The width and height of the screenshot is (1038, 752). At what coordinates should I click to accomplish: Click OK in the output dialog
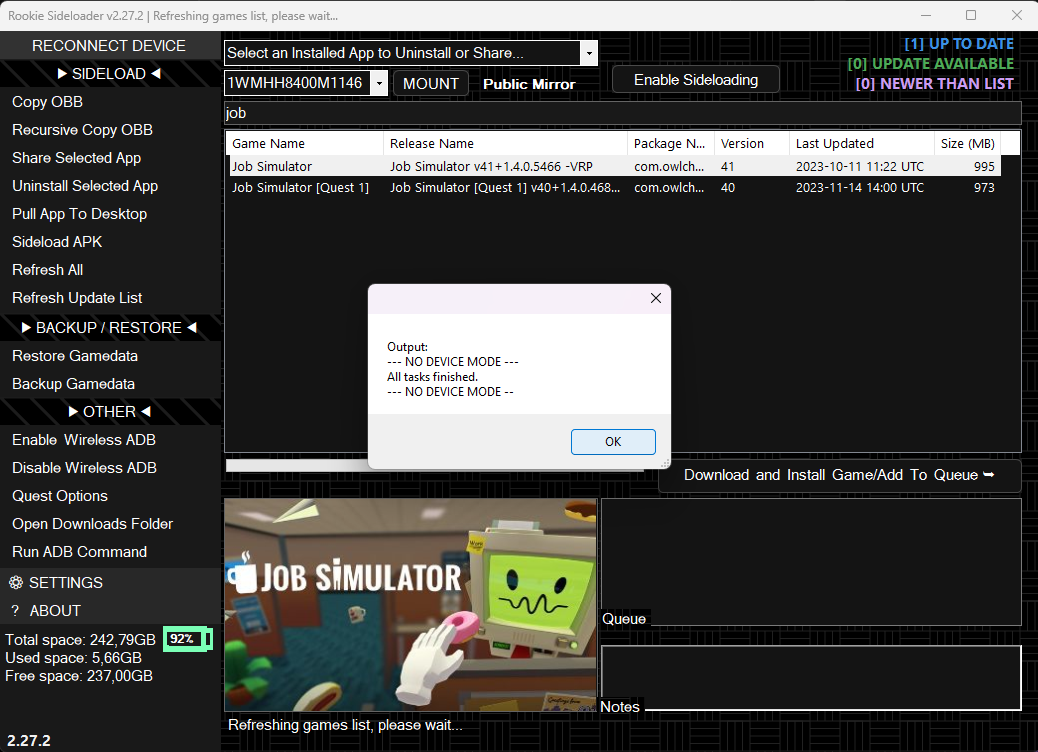click(x=613, y=442)
